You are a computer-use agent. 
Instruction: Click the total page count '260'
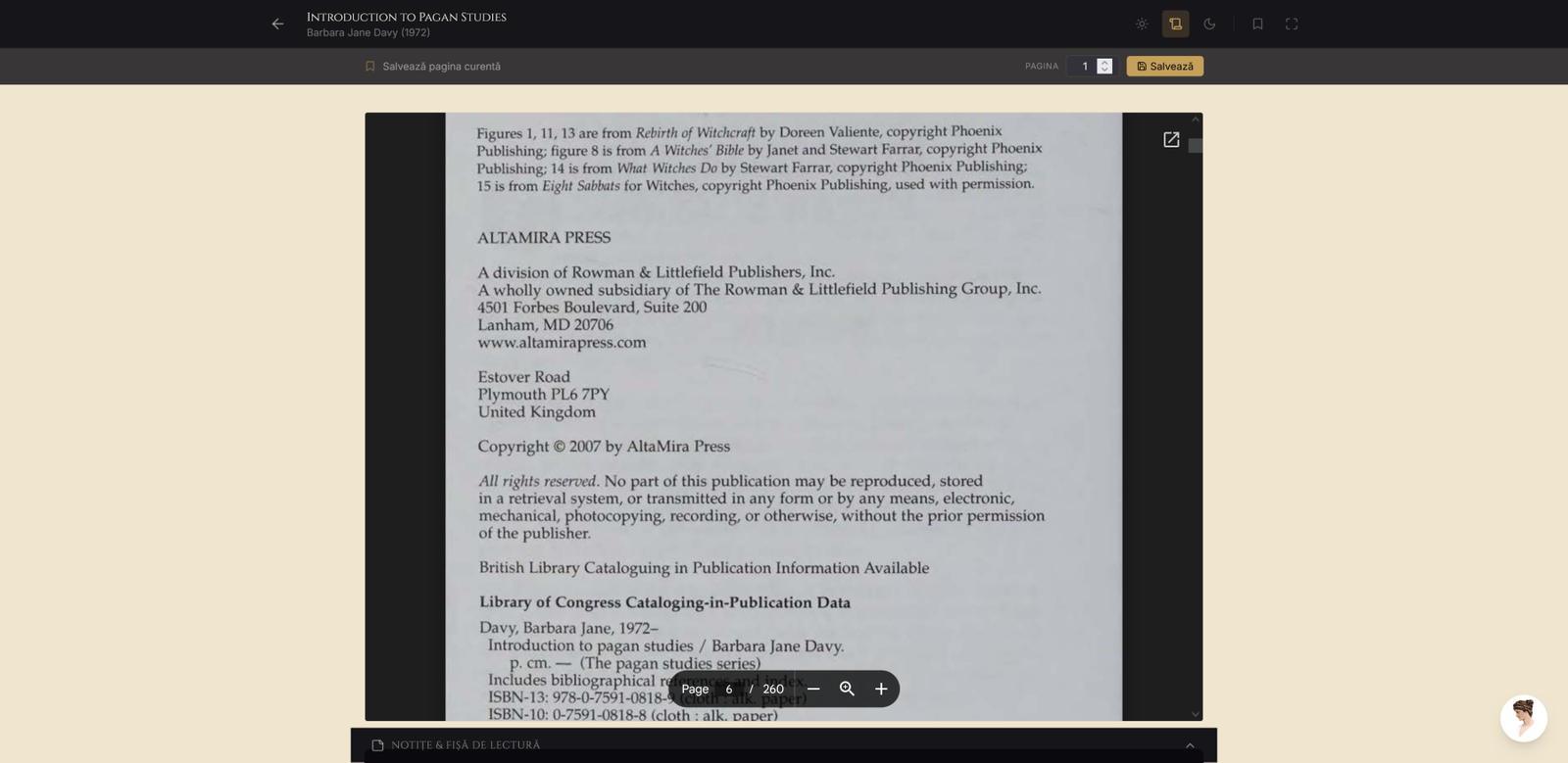click(773, 690)
